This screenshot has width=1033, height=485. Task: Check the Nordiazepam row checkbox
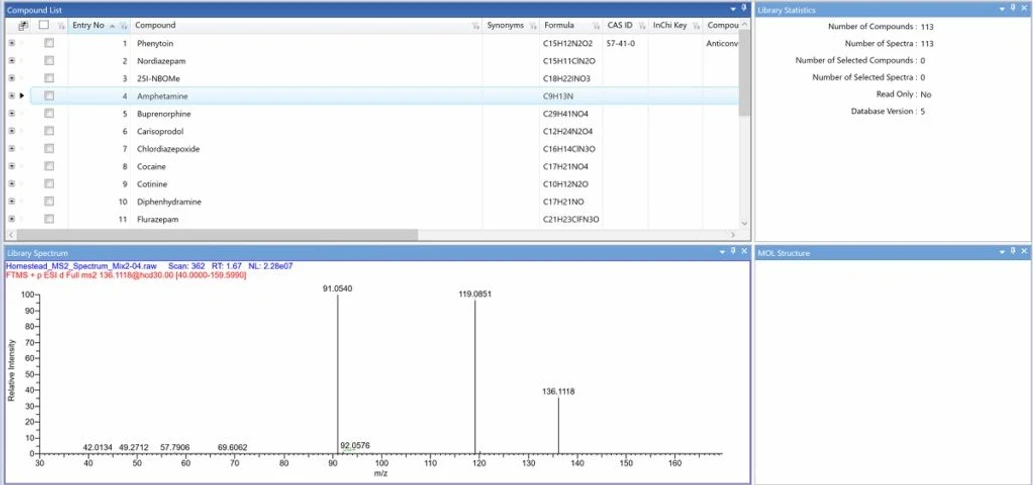tap(49, 61)
